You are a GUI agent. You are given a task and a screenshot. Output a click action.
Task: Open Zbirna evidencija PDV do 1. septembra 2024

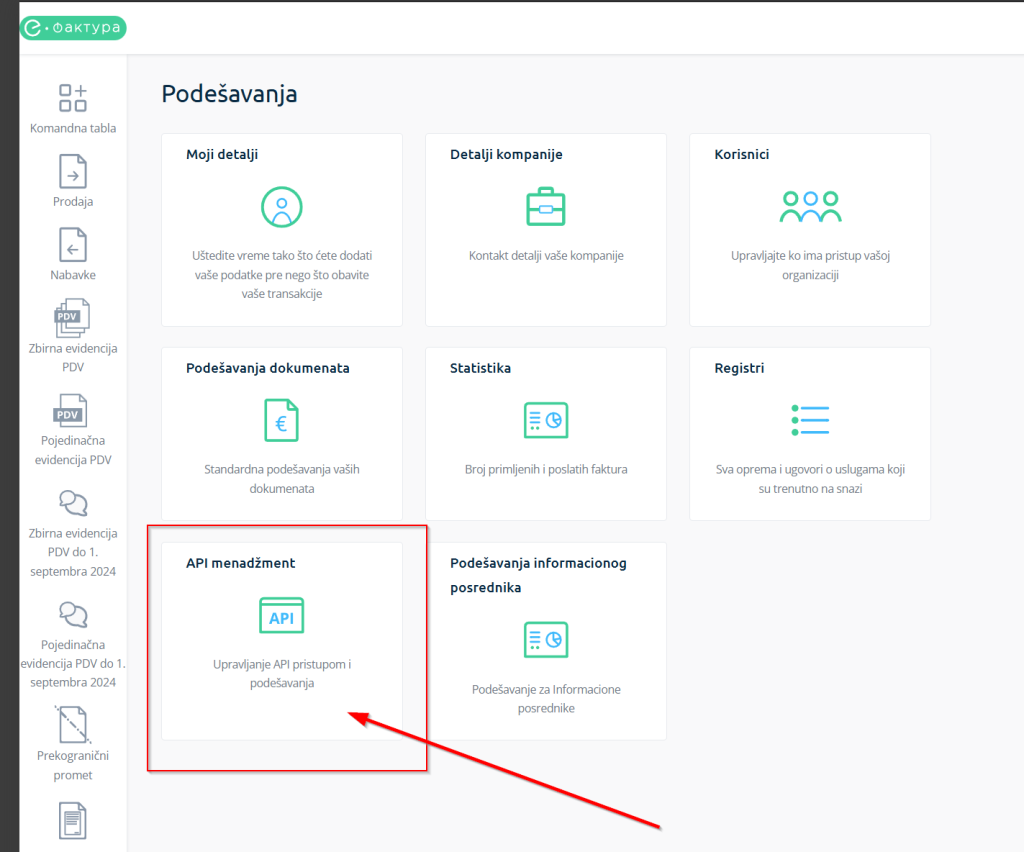(72, 502)
